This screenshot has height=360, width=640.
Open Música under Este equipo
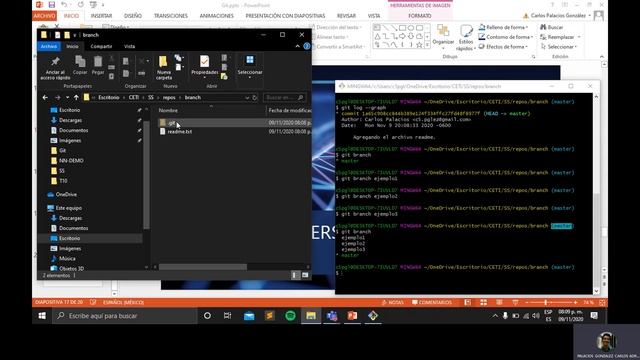pyautogui.click(x=67, y=259)
